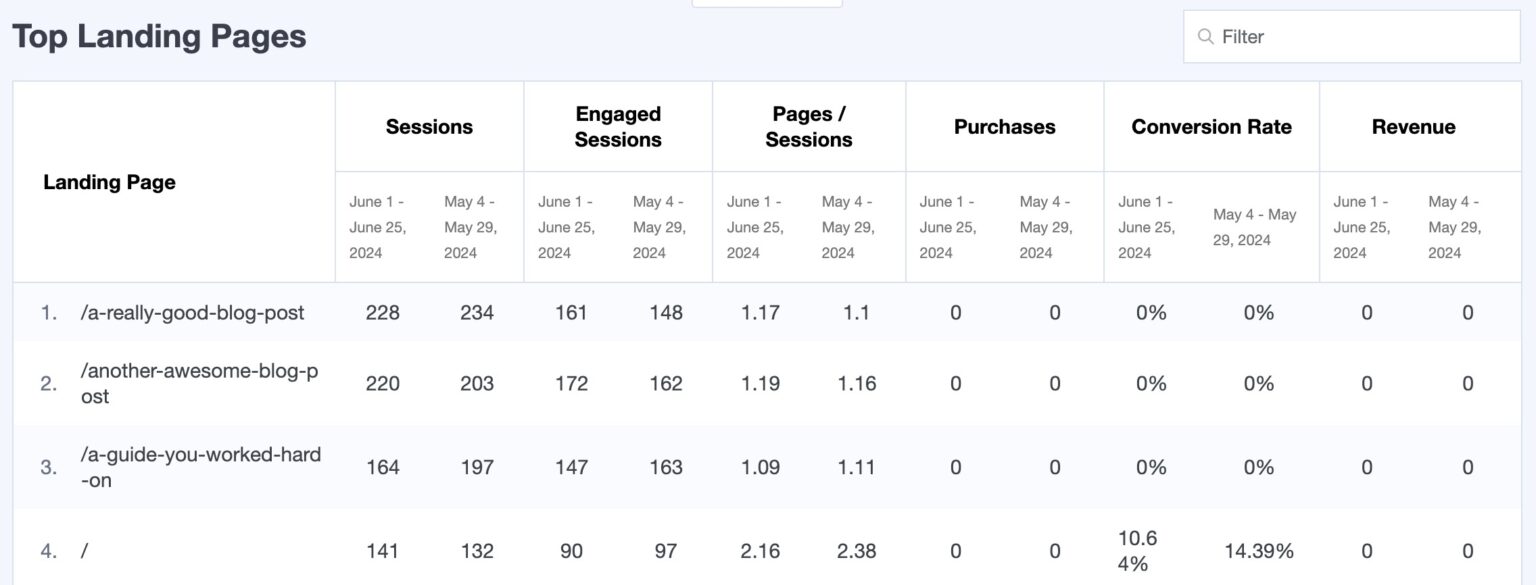Open the /a-guide-you-worked-hard-on landing page
1536x585 pixels.
[200, 466]
